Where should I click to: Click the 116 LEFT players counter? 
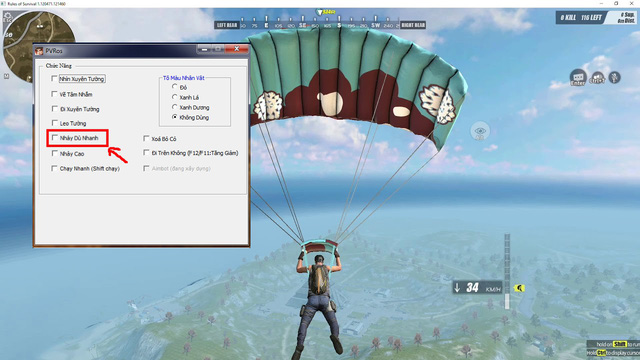click(591, 18)
